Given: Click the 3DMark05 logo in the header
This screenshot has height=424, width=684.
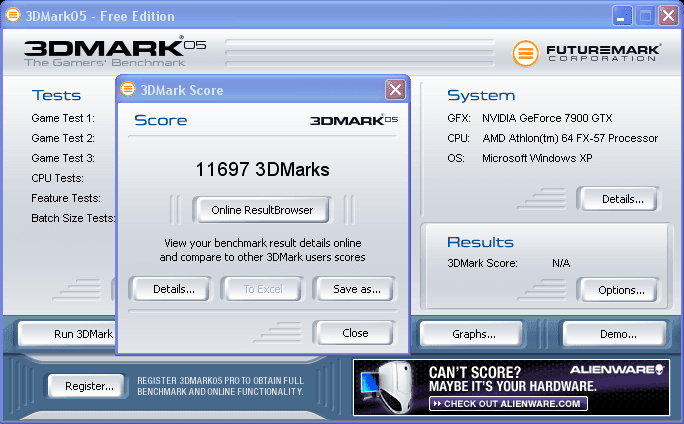Looking at the screenshot, I should pos(115,51).
